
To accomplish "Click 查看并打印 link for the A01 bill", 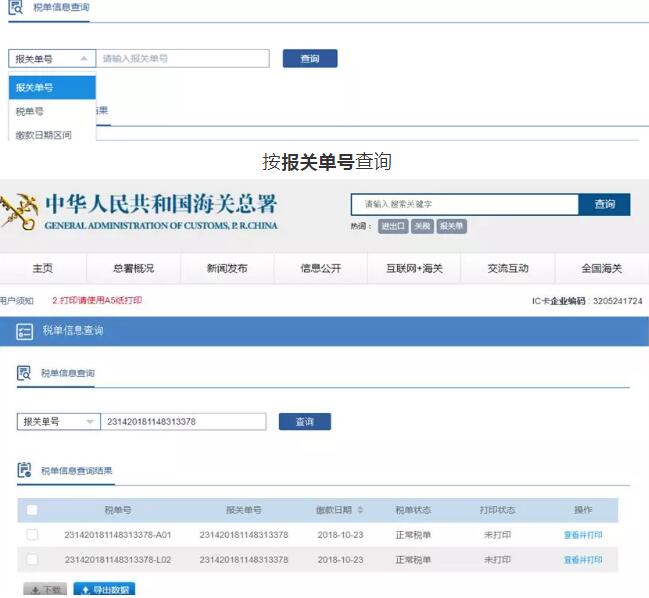I will point(583,535).
